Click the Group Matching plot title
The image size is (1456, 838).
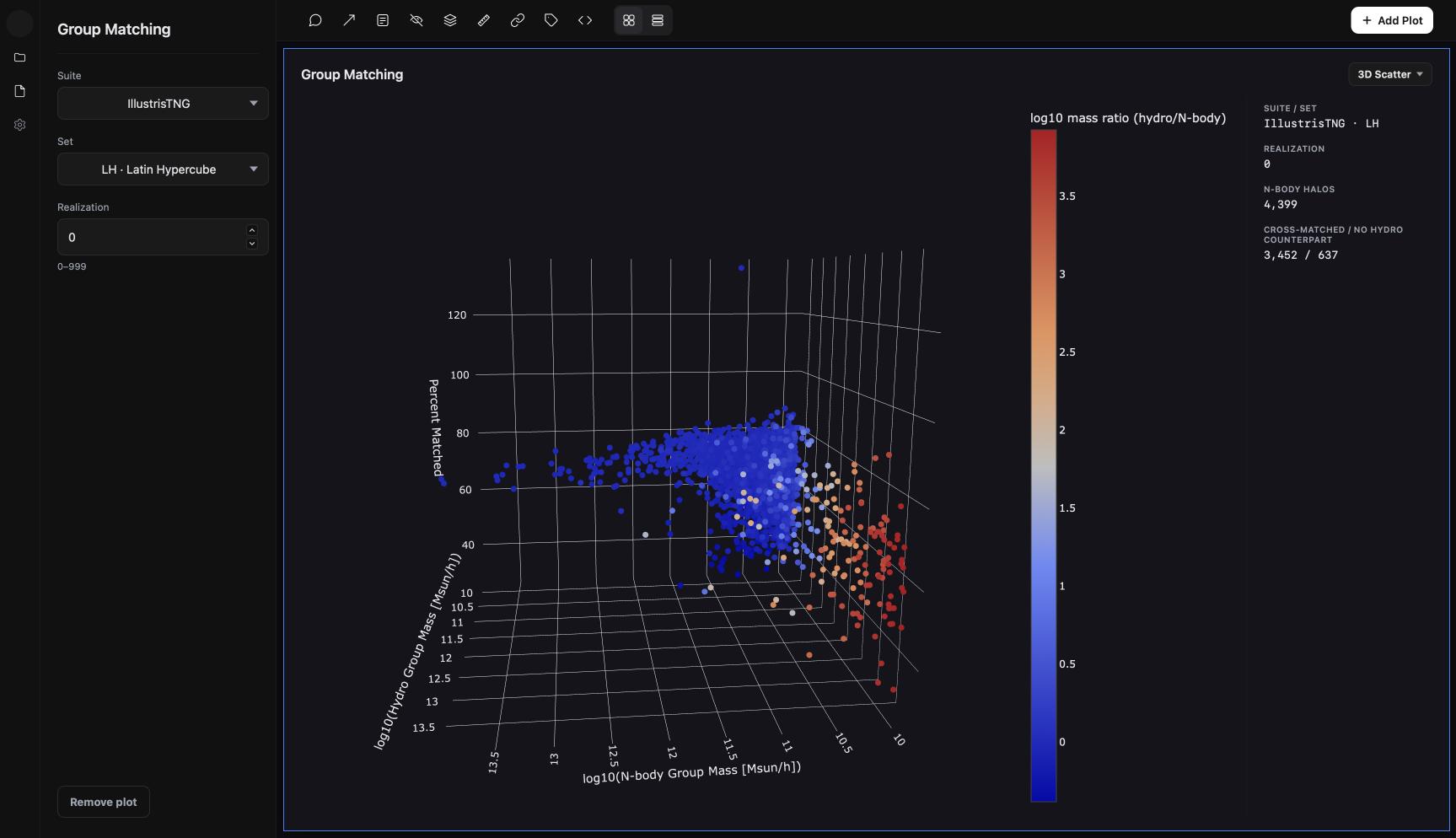tap(352, 74)
